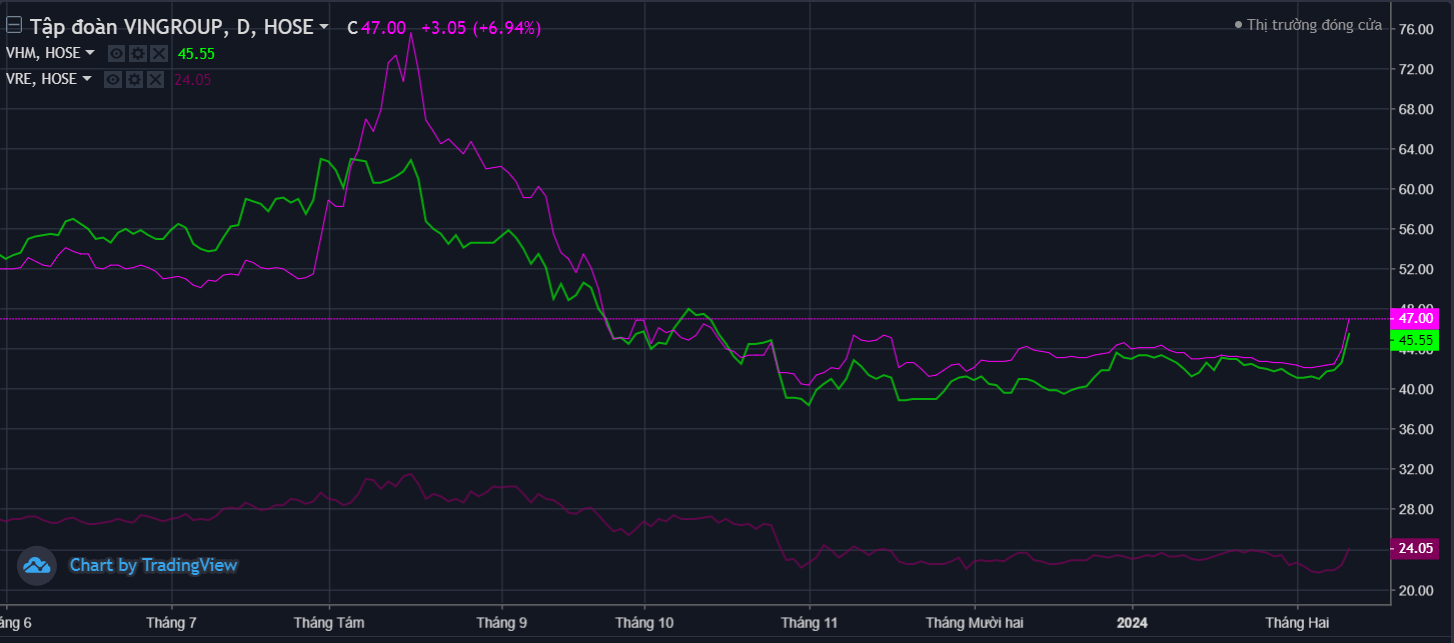Open VRE series settings with its gear icon
The image size is (1454, 643).
coord(135,80)
